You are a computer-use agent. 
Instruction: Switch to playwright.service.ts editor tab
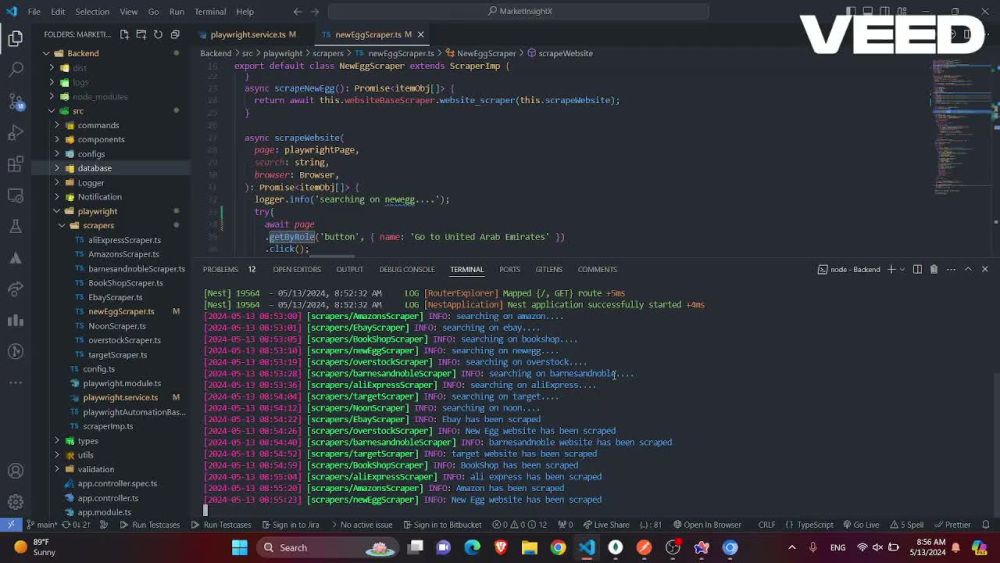tap(247, 34)
